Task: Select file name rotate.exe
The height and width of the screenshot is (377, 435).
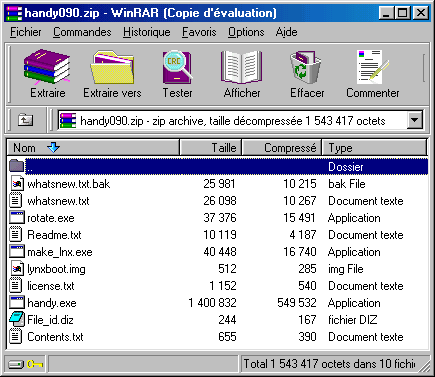Action: (x=51, y=218)
